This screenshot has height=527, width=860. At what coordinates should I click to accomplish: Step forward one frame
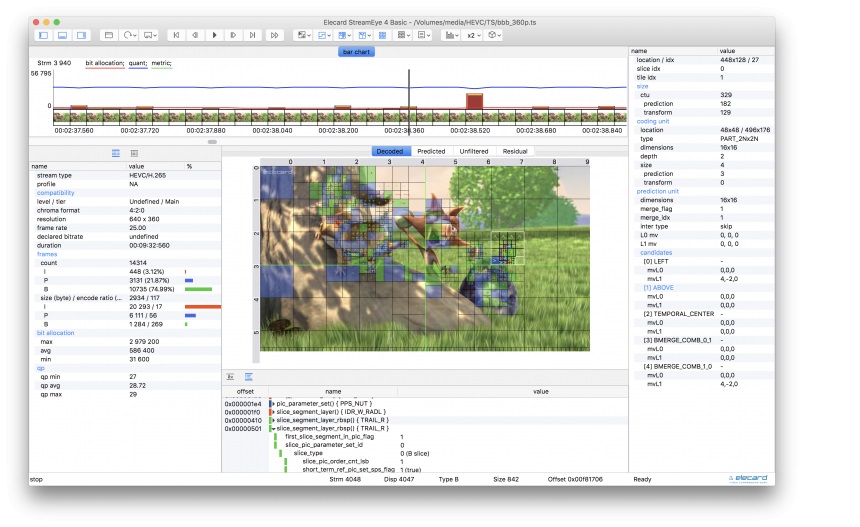(x=234, y=35)
